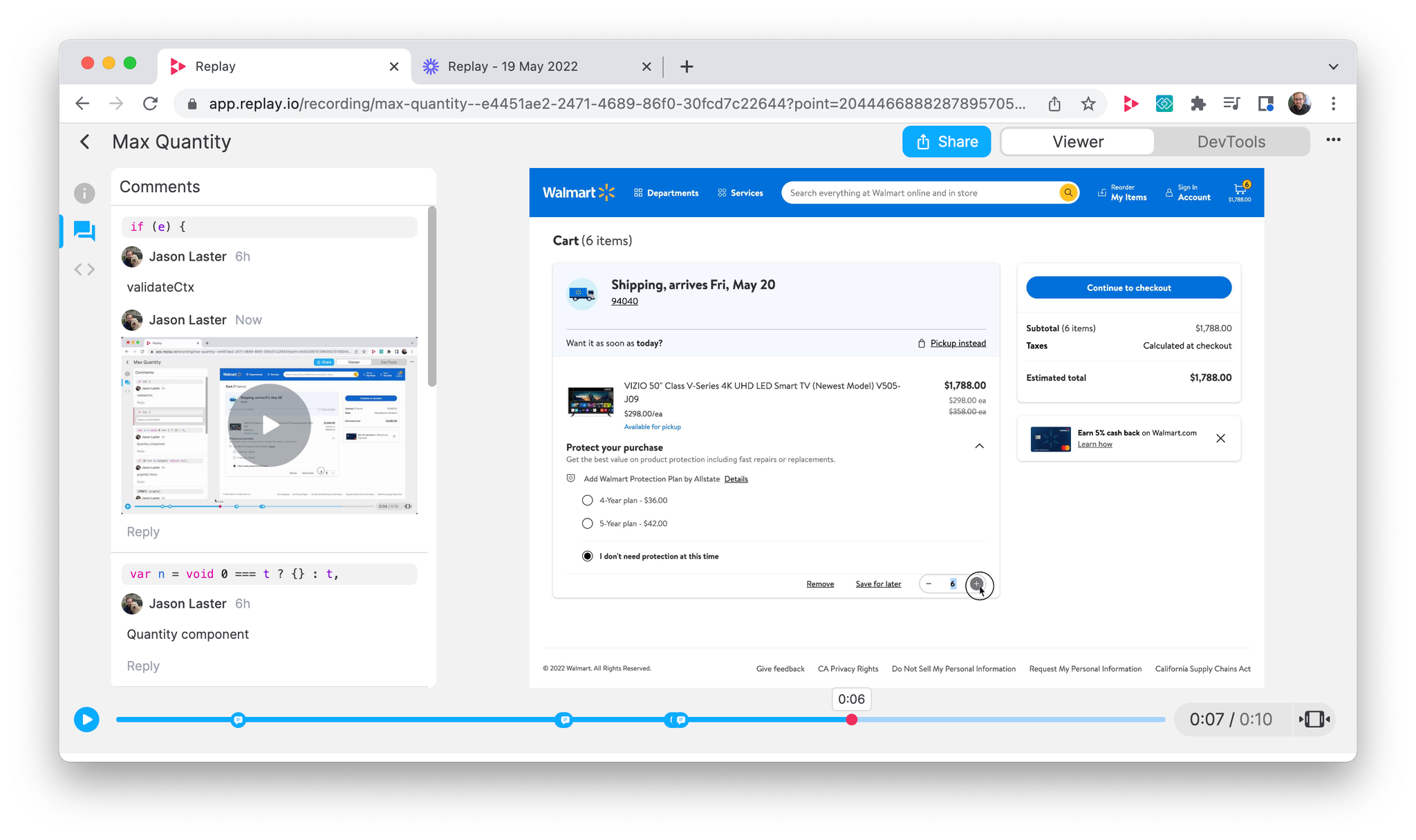
Task: Open the three-dot options menu beside DevTools
Action: pos(1334,140)
